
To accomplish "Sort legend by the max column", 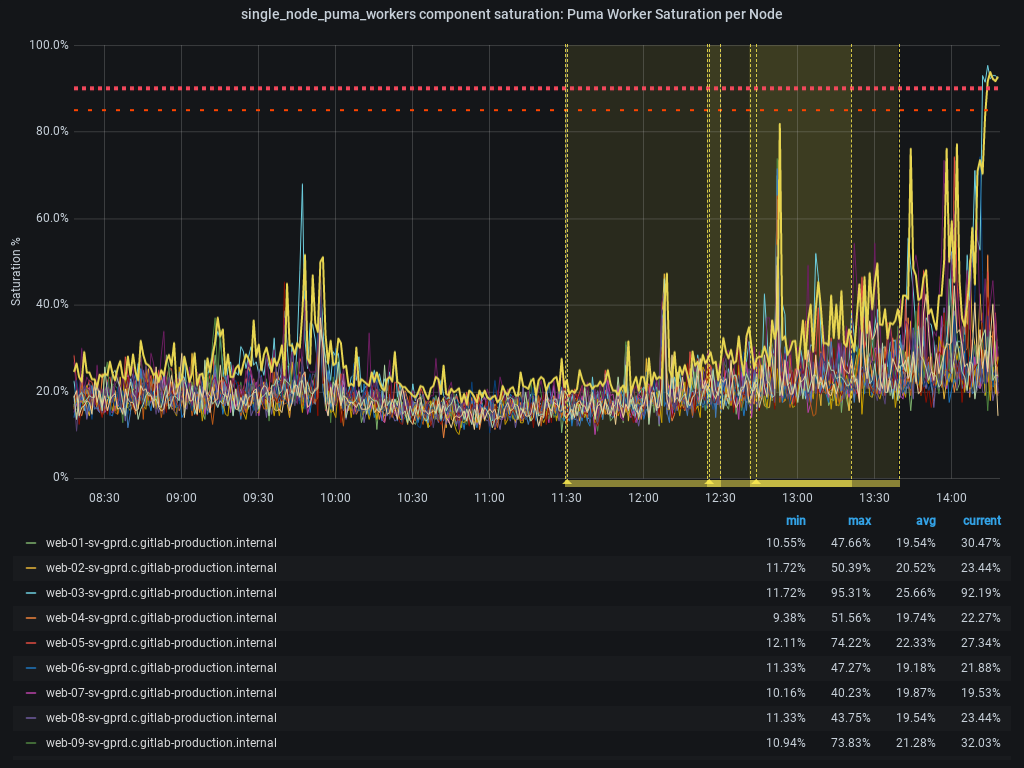I will click(859, 520).
